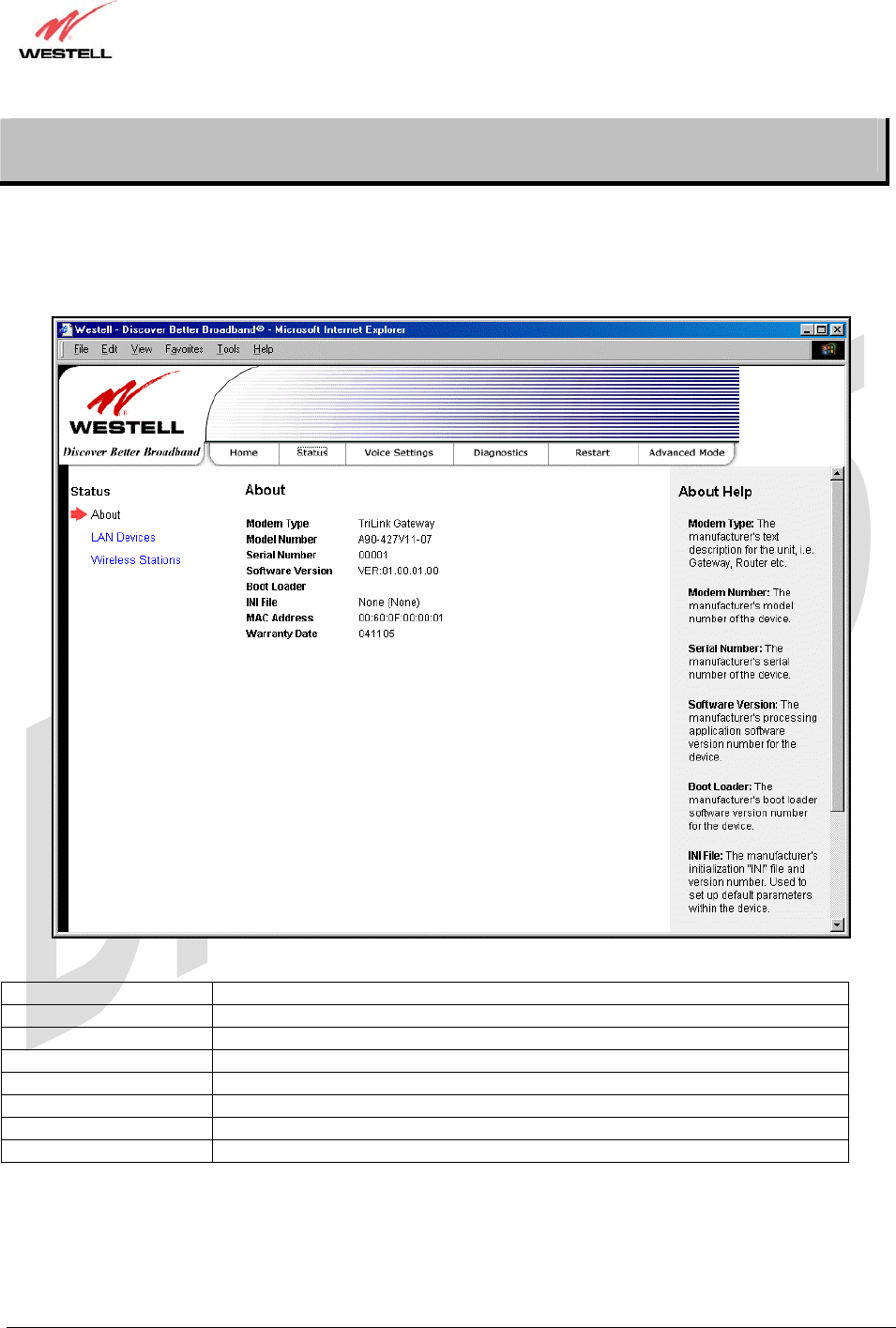Select the Status tab

click(312, 452)
